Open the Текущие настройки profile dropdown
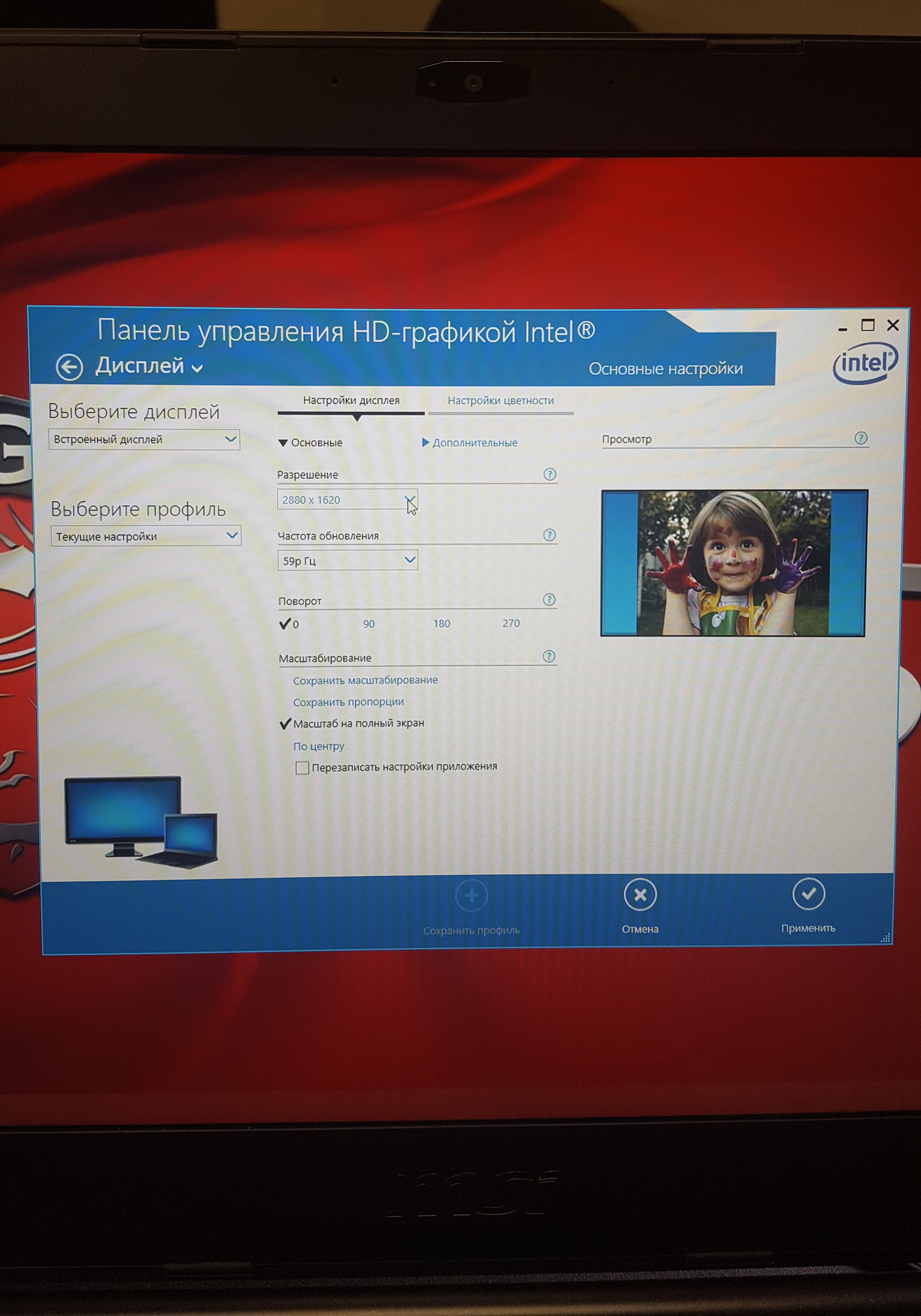This screenshot has height=1316, width=921. 145,537
